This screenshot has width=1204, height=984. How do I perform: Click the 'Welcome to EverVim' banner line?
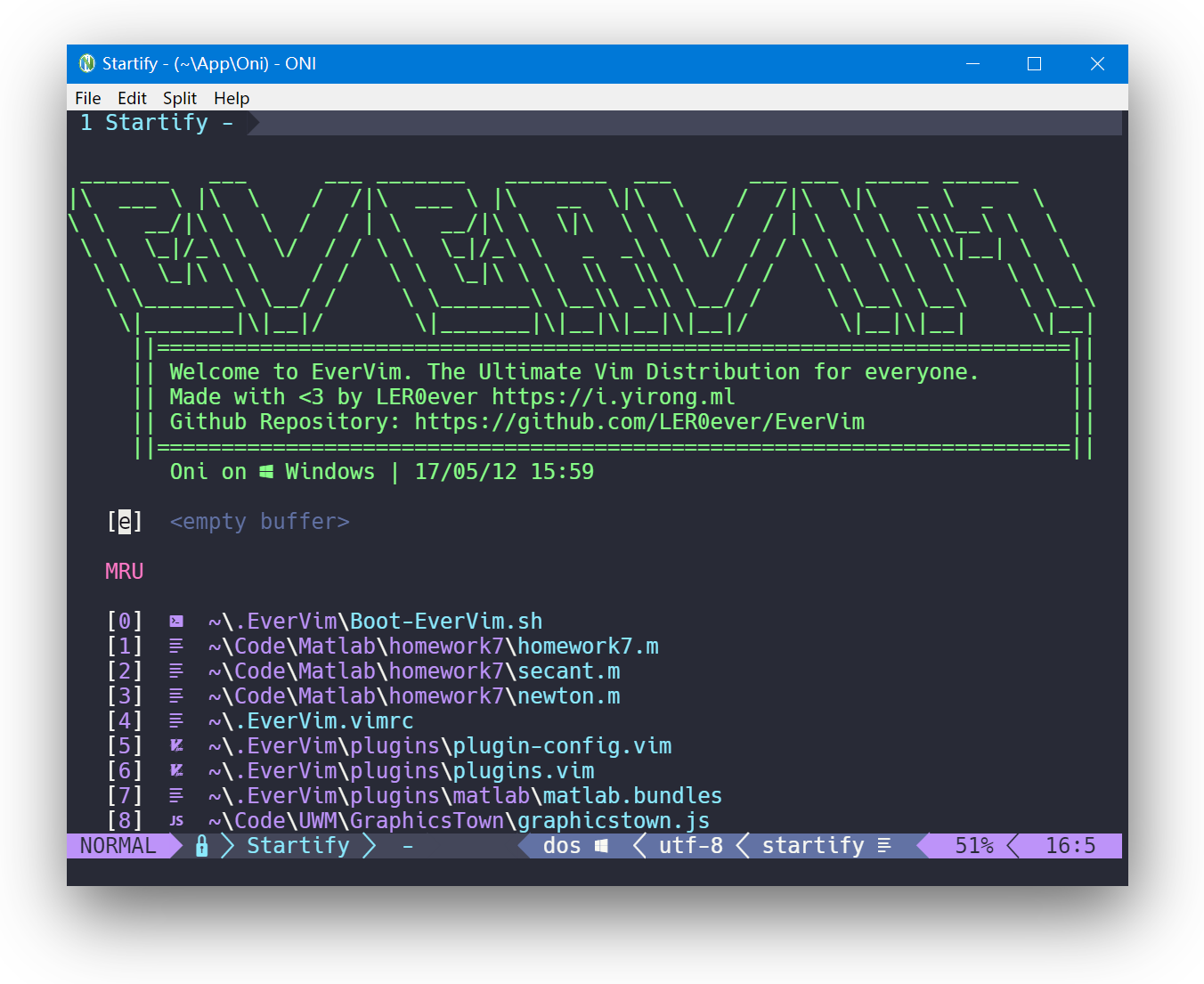pyautogui.click(x=574, y=372)
